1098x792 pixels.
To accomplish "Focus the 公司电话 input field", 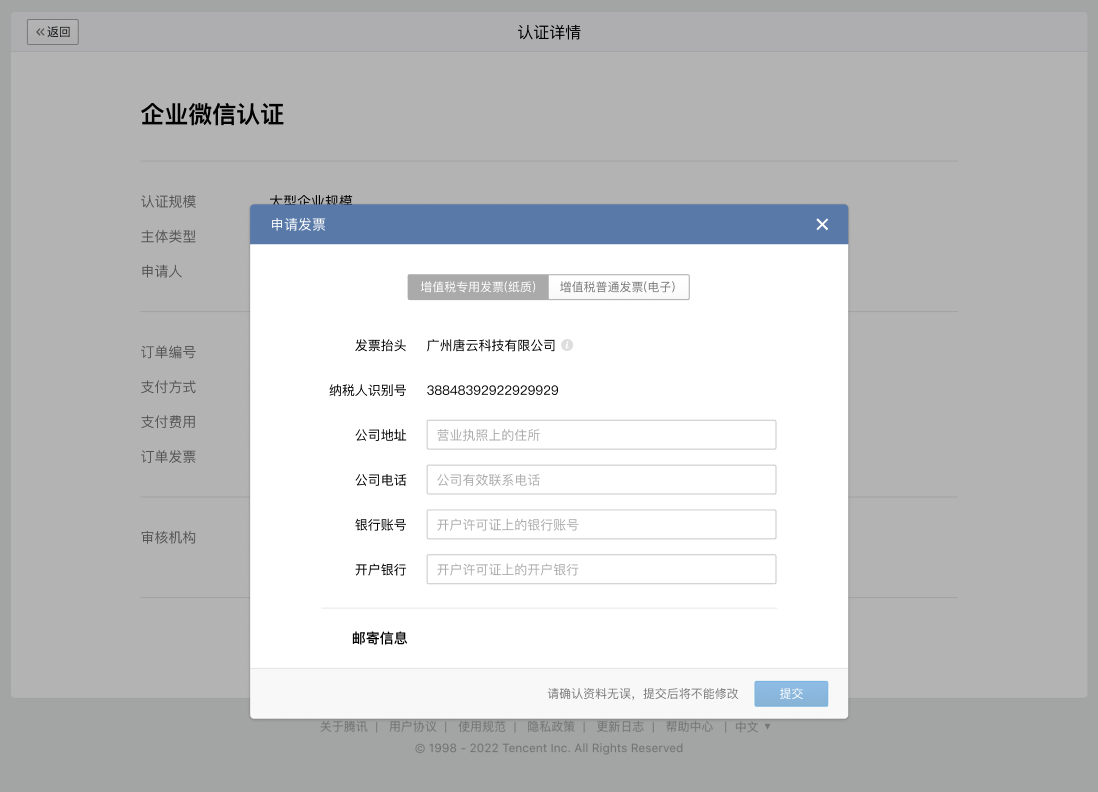I will click(x=601, y=480).
